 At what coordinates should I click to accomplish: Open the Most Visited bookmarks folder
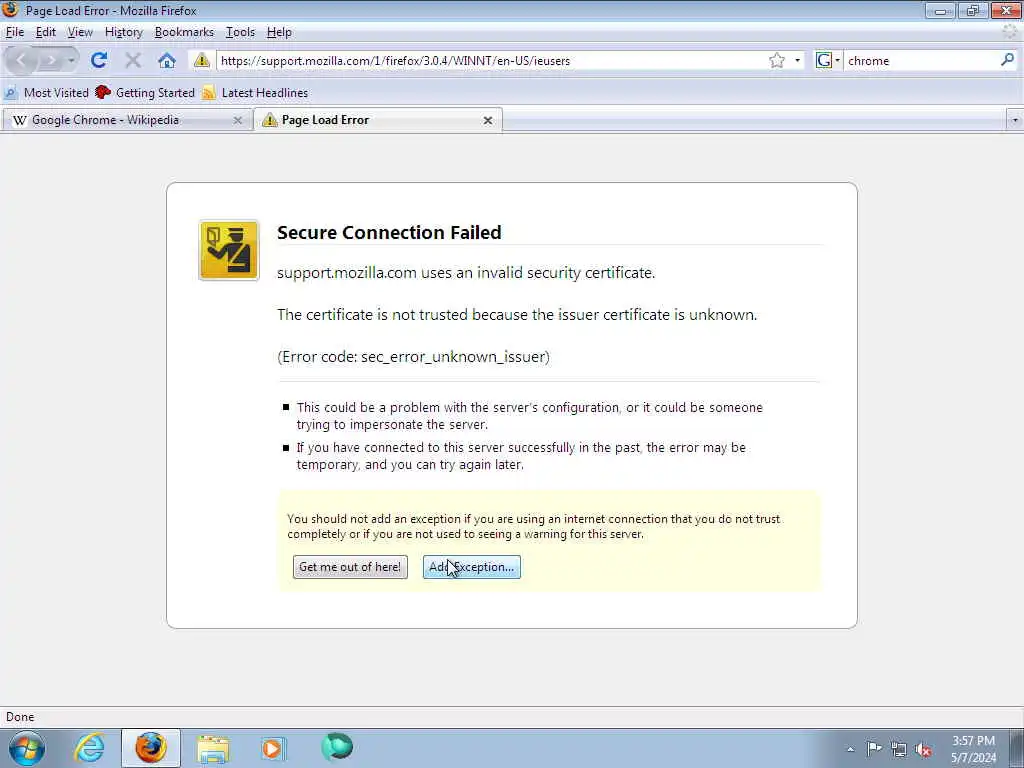click(46, 93)
